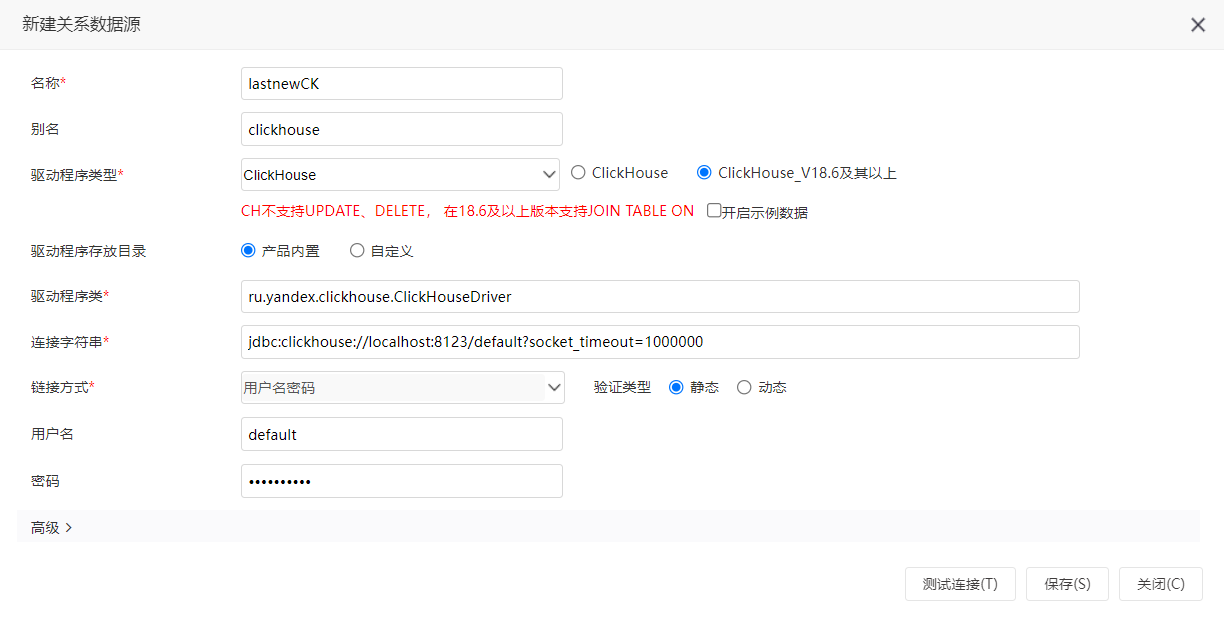Select the plain ClickHouse radio option

578,173
